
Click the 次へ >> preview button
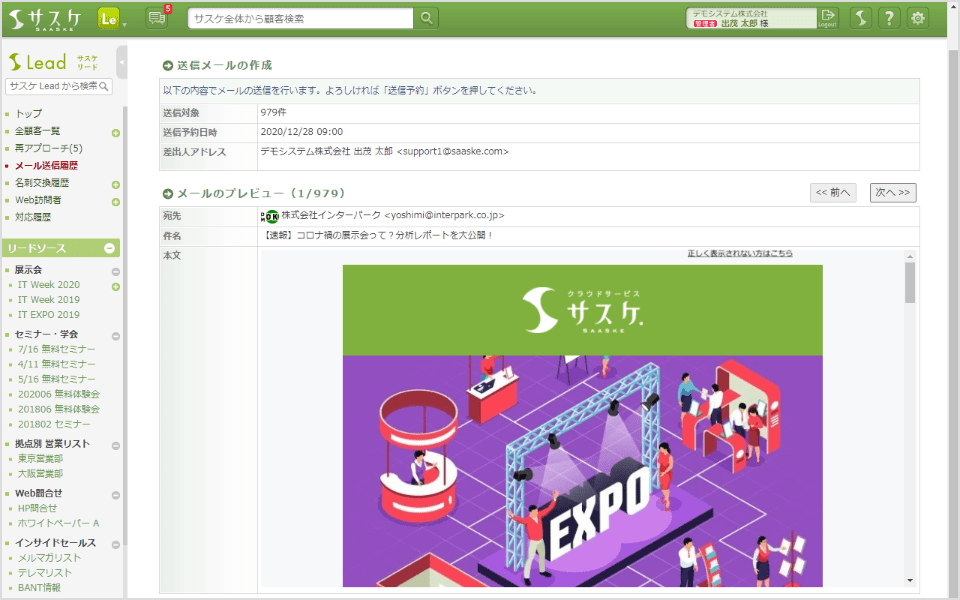893,192
